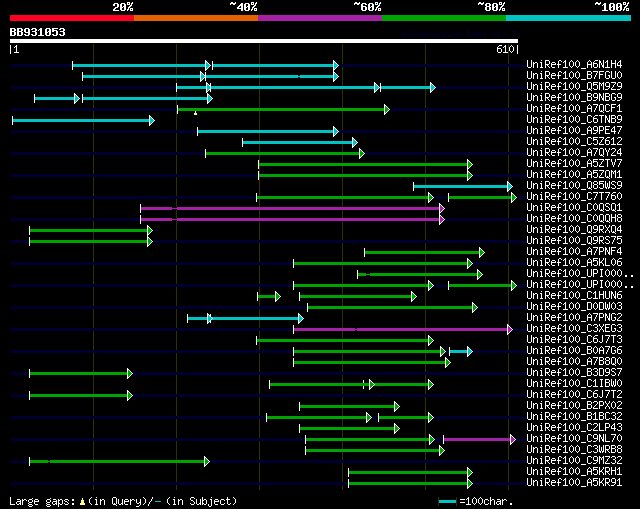Select the UniRef100_A7PNF4 label
Viewport: 640px width, 509px height.
tap(574, 251)
